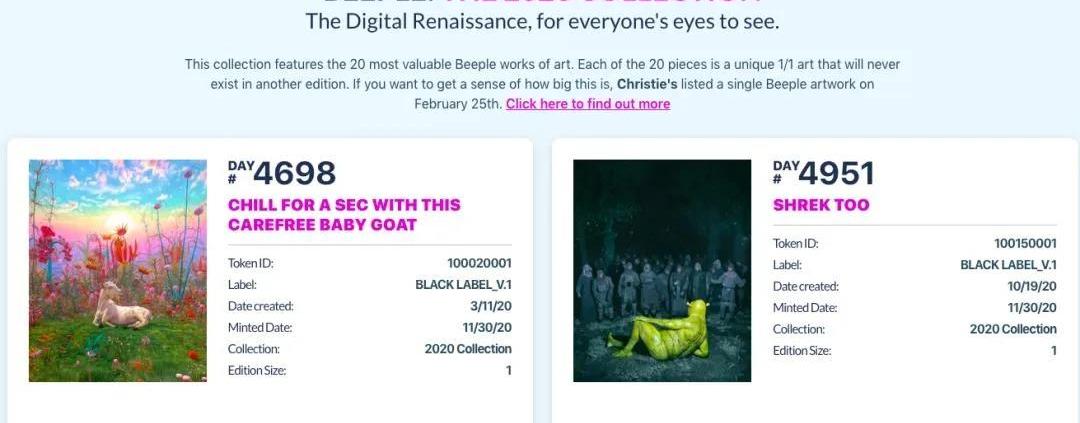Click the Day #4951 heading

tap(823, 174)
